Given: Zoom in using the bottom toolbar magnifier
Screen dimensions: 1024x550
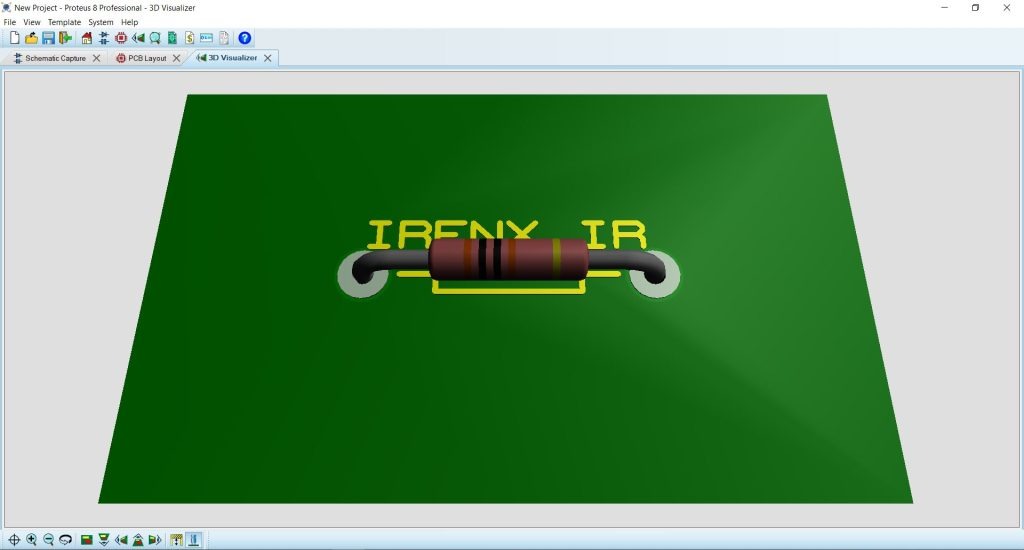Looking at the screenshot, I should 31,540.
